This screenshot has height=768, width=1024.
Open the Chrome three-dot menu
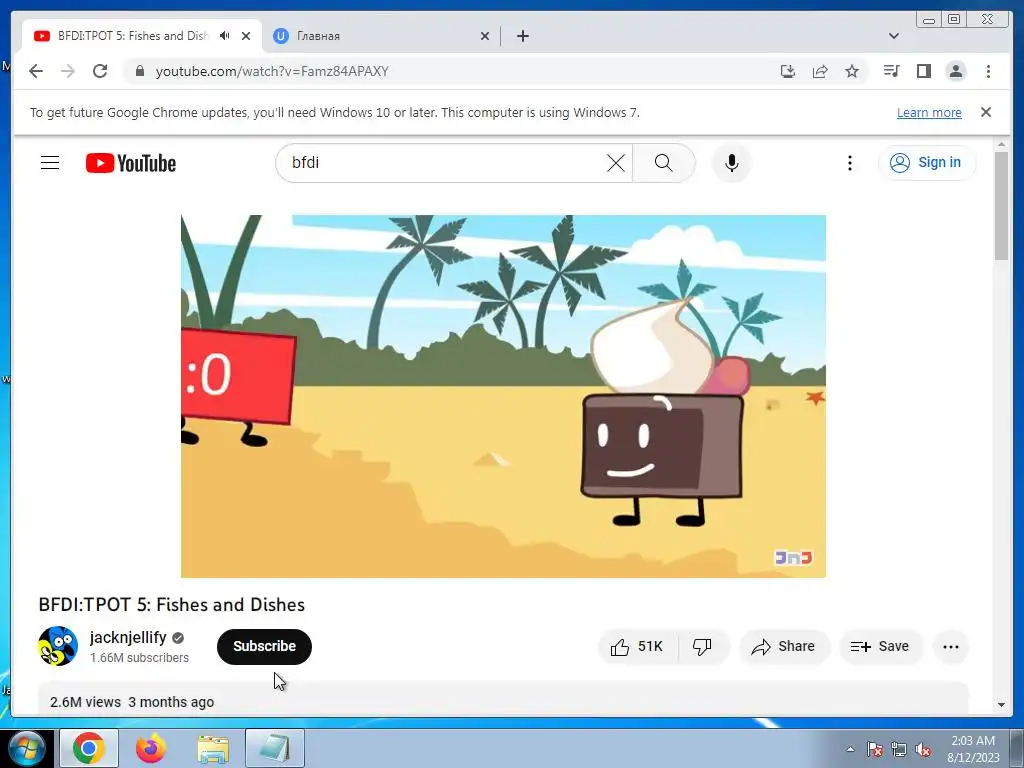[988, 71]
